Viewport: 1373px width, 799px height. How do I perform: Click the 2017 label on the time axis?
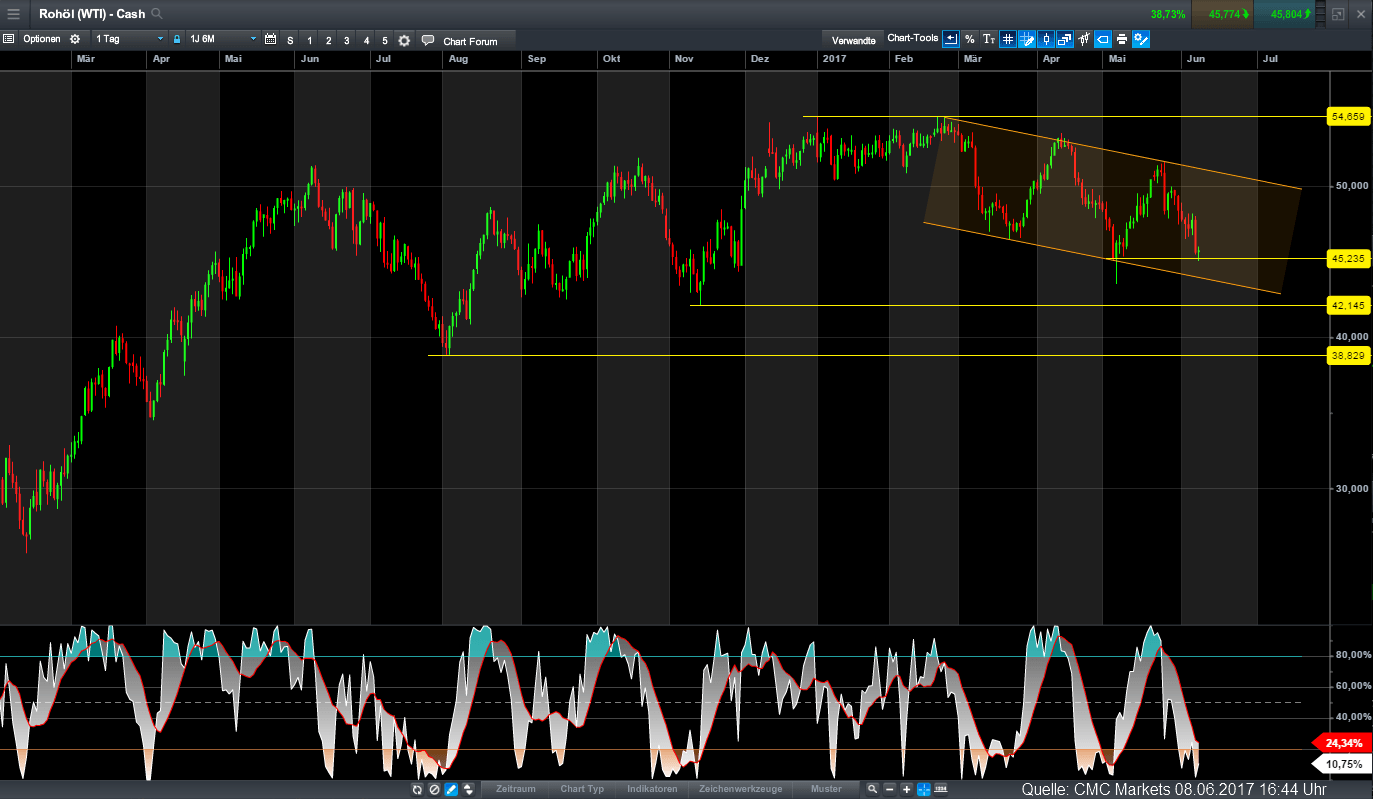tap(835, 59)
